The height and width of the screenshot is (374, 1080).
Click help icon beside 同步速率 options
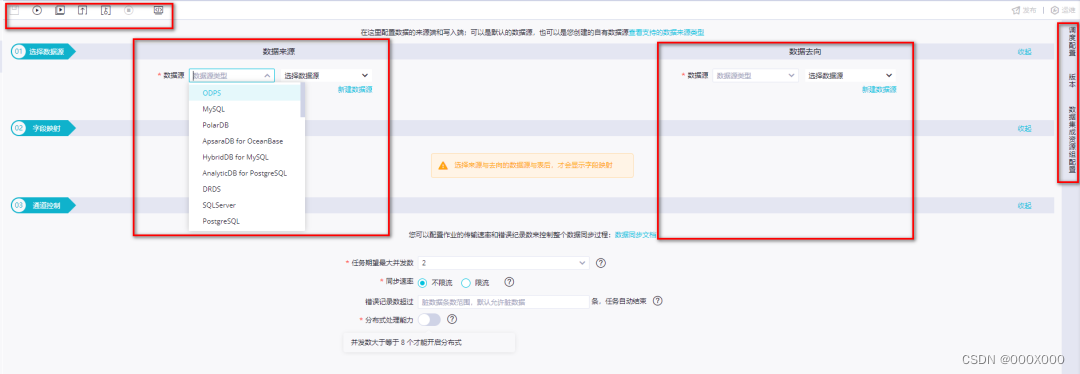tap(510, 282)
